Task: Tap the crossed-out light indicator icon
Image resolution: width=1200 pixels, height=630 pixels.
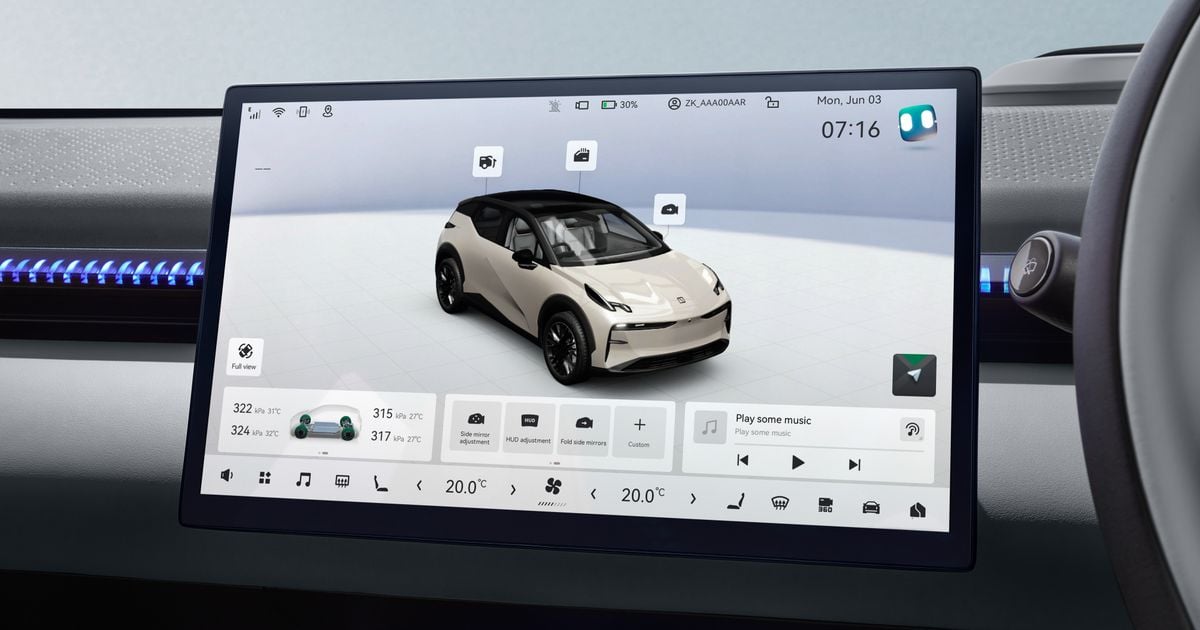Action: (x=555, y=104)
